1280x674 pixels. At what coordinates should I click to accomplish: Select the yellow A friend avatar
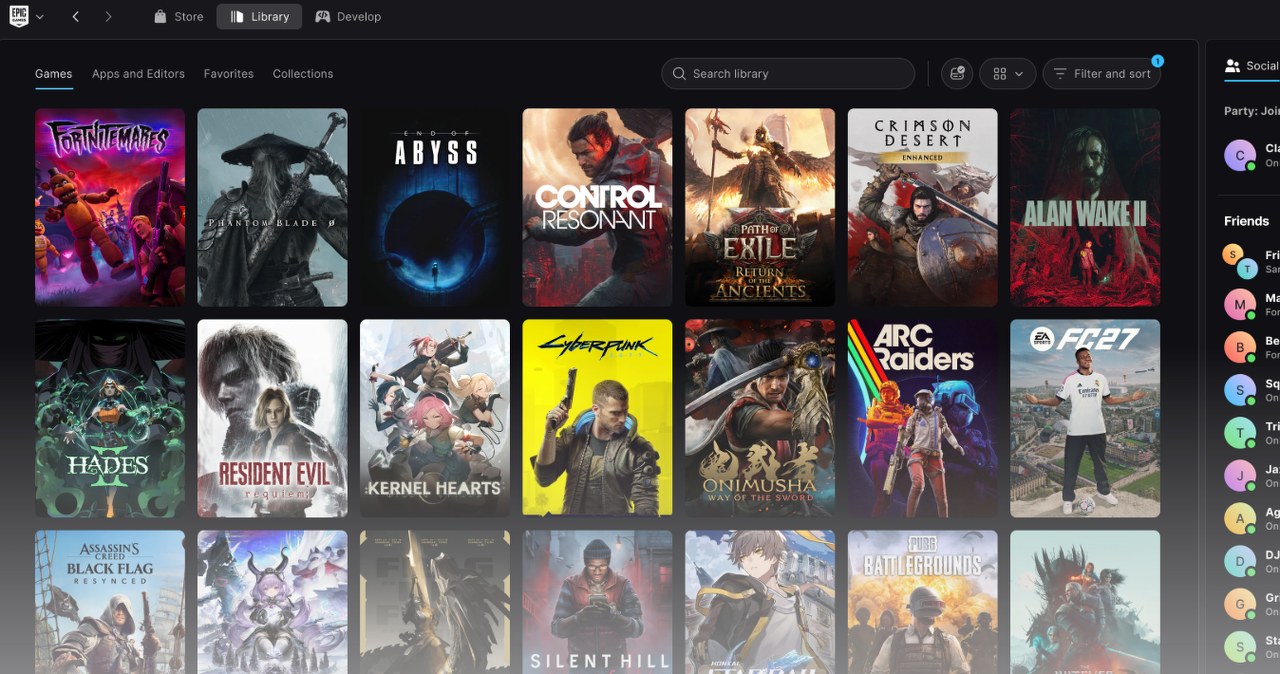click(x=1241, y=519)
